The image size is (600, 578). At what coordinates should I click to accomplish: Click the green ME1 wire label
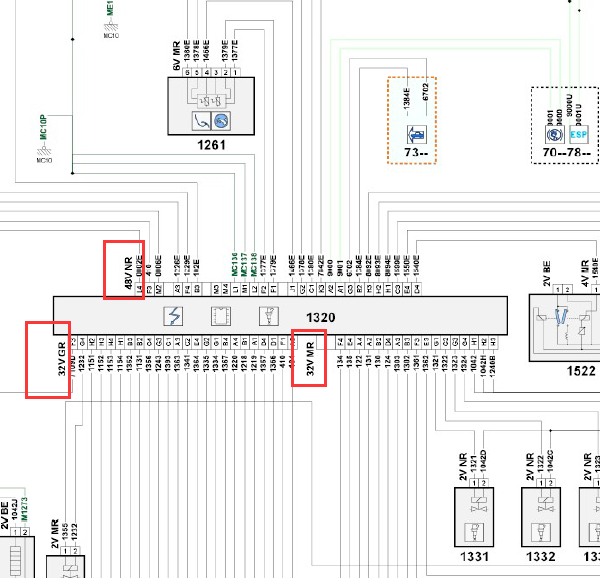click(110, 8)
